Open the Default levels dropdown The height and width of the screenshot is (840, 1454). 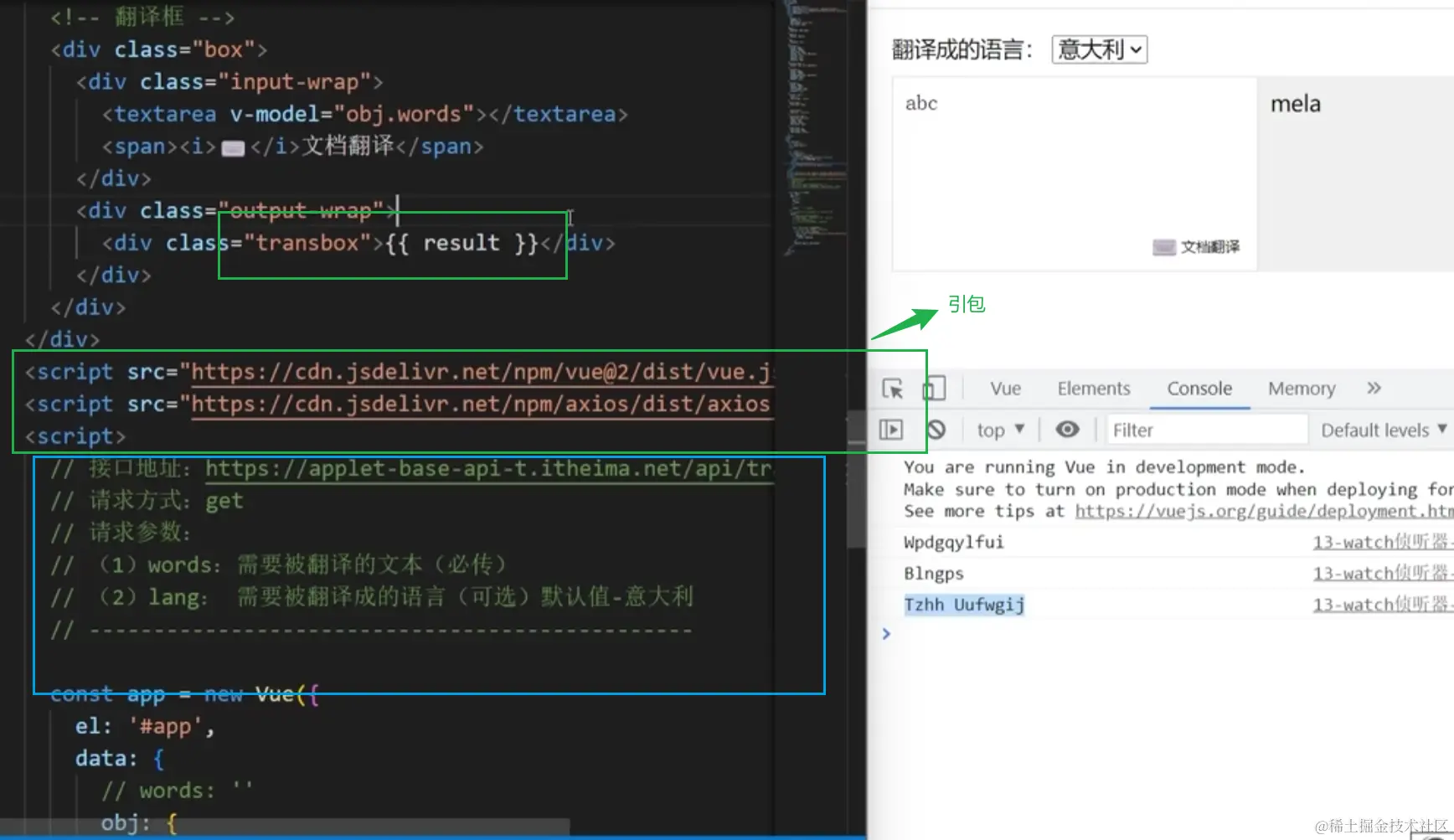(1384, 430)
